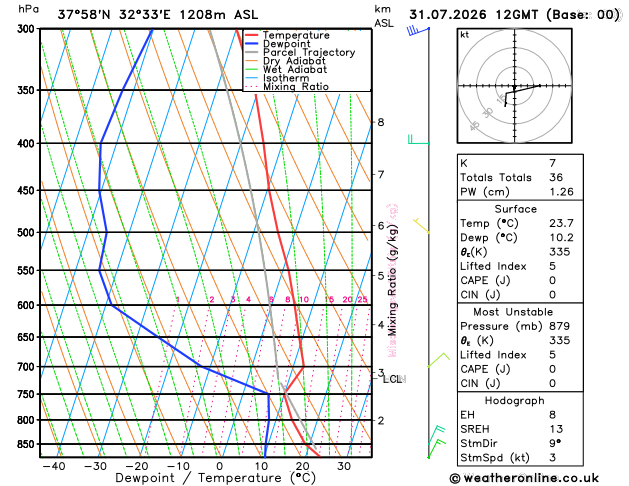629x486 pixels.
Task: Click the 'Mixing Ratio (g/kg)' vertical axis label
Action: point(392,280)
